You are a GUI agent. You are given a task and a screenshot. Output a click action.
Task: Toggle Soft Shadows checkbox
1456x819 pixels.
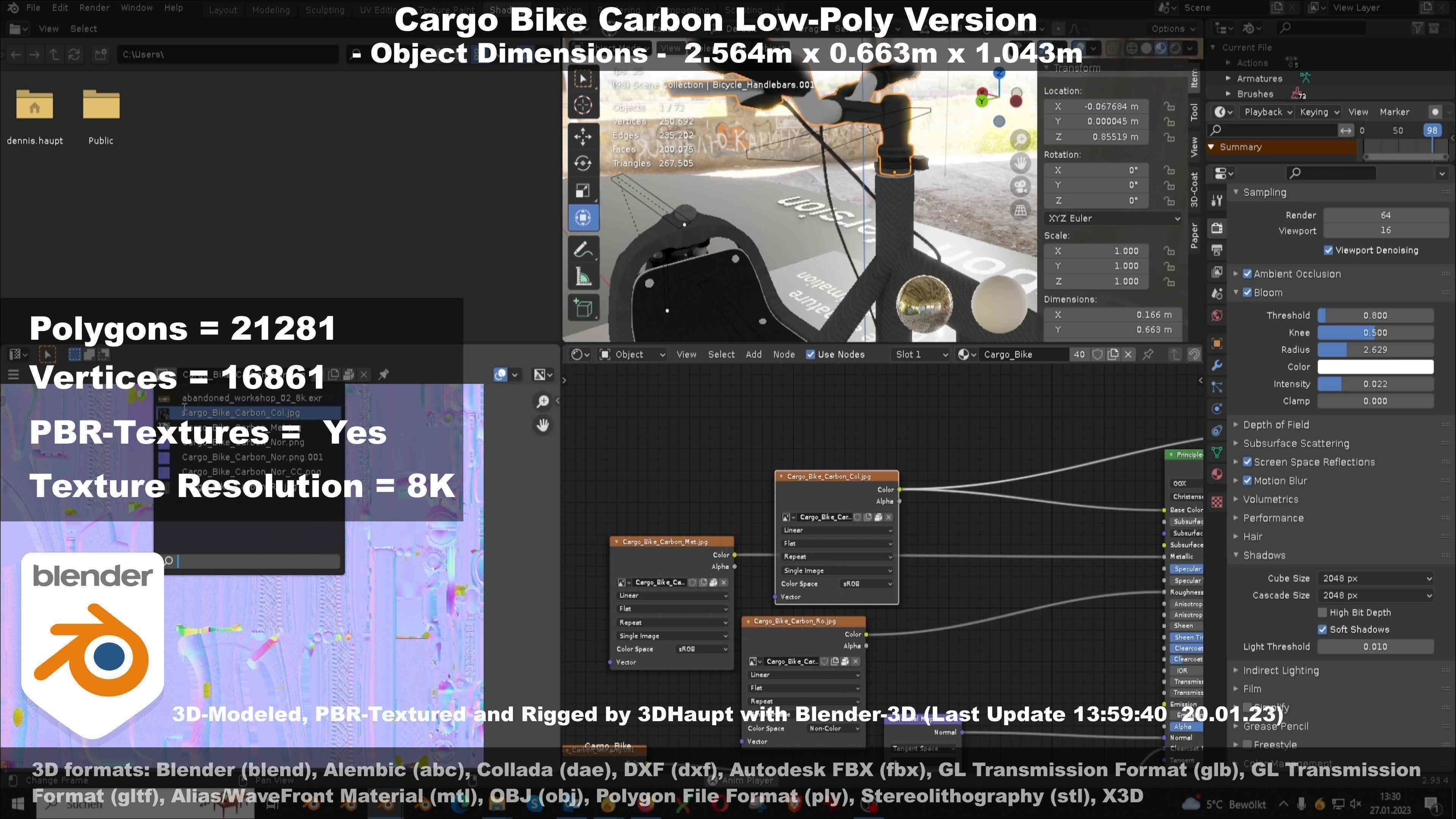tap(1322, 629)
